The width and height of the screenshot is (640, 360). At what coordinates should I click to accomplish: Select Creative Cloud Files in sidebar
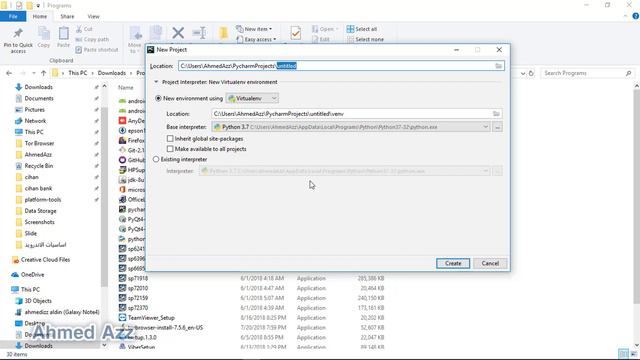coord(45,260)
